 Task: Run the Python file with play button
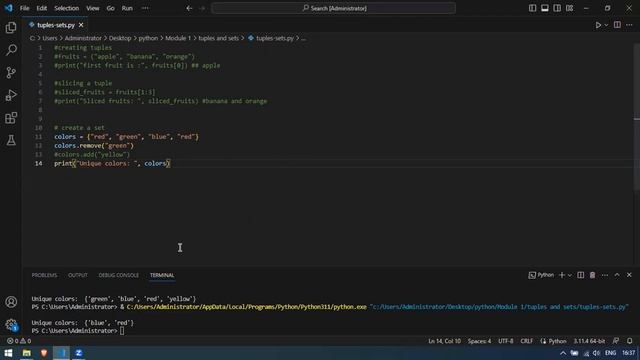pos(598,25)
